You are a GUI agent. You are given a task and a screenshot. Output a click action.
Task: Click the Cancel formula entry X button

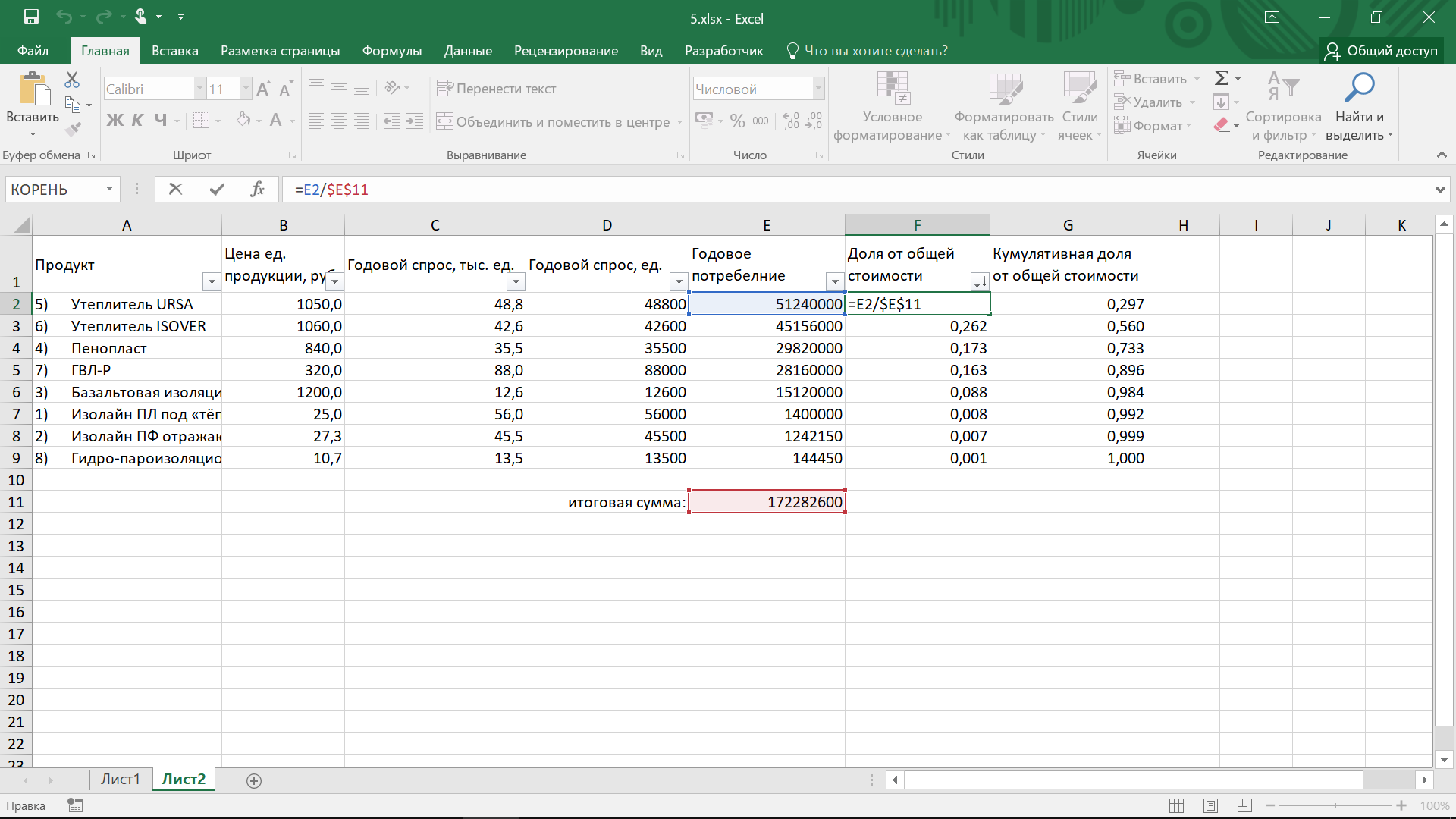175,190
